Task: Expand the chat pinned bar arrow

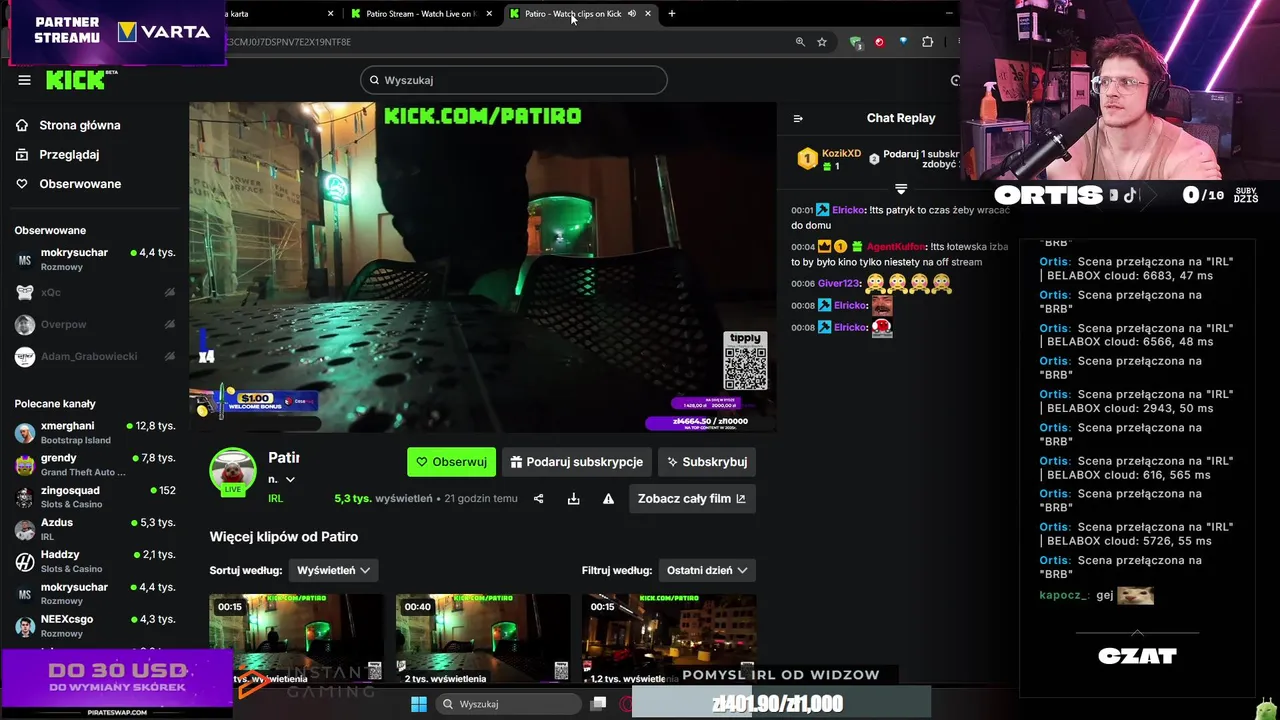Action: click(x=901, y=188)
